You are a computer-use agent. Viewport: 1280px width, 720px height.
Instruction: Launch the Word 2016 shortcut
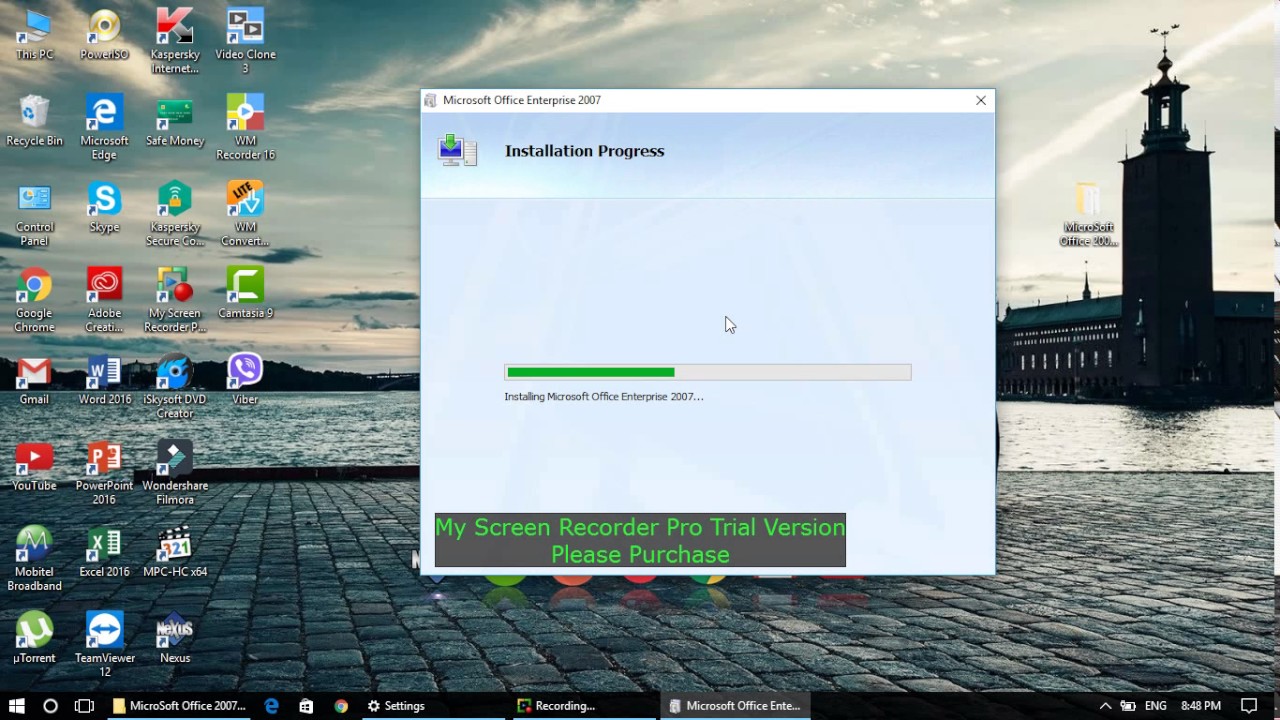104,379
